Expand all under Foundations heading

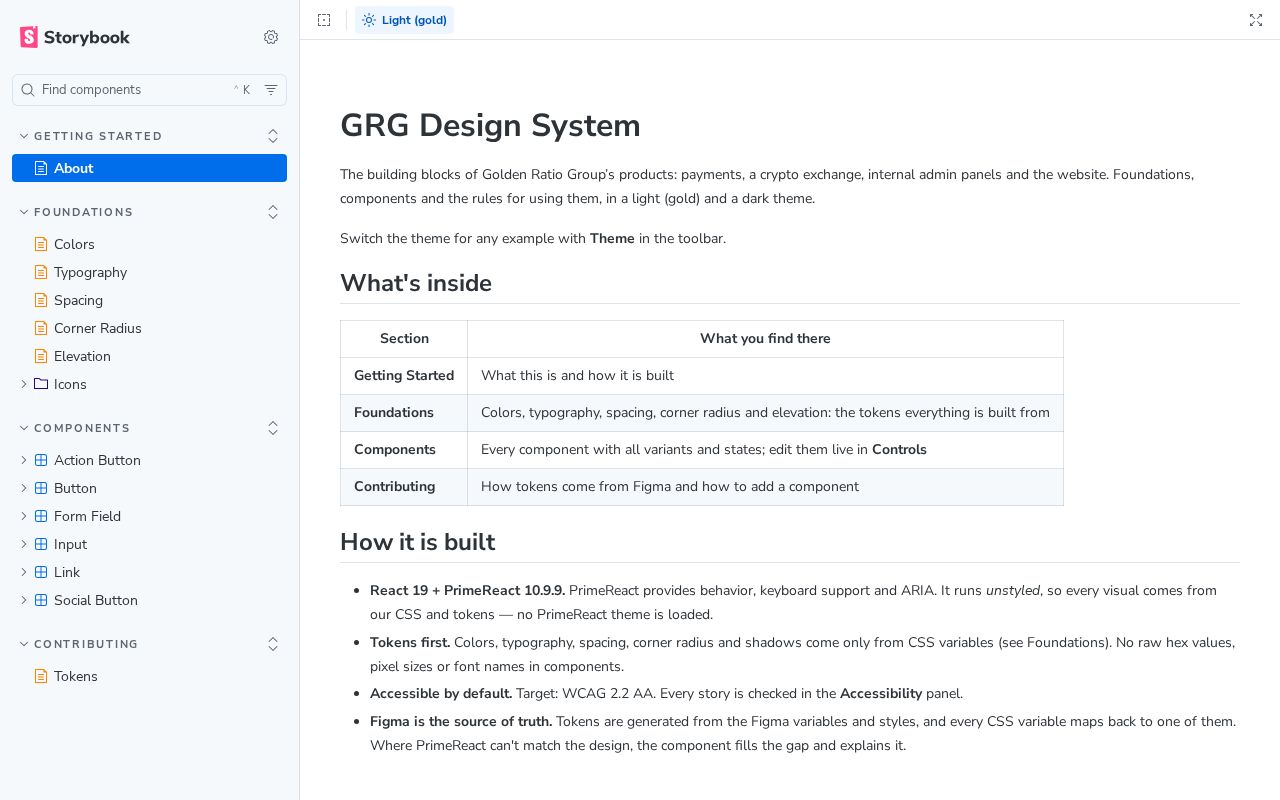(273, 212)
